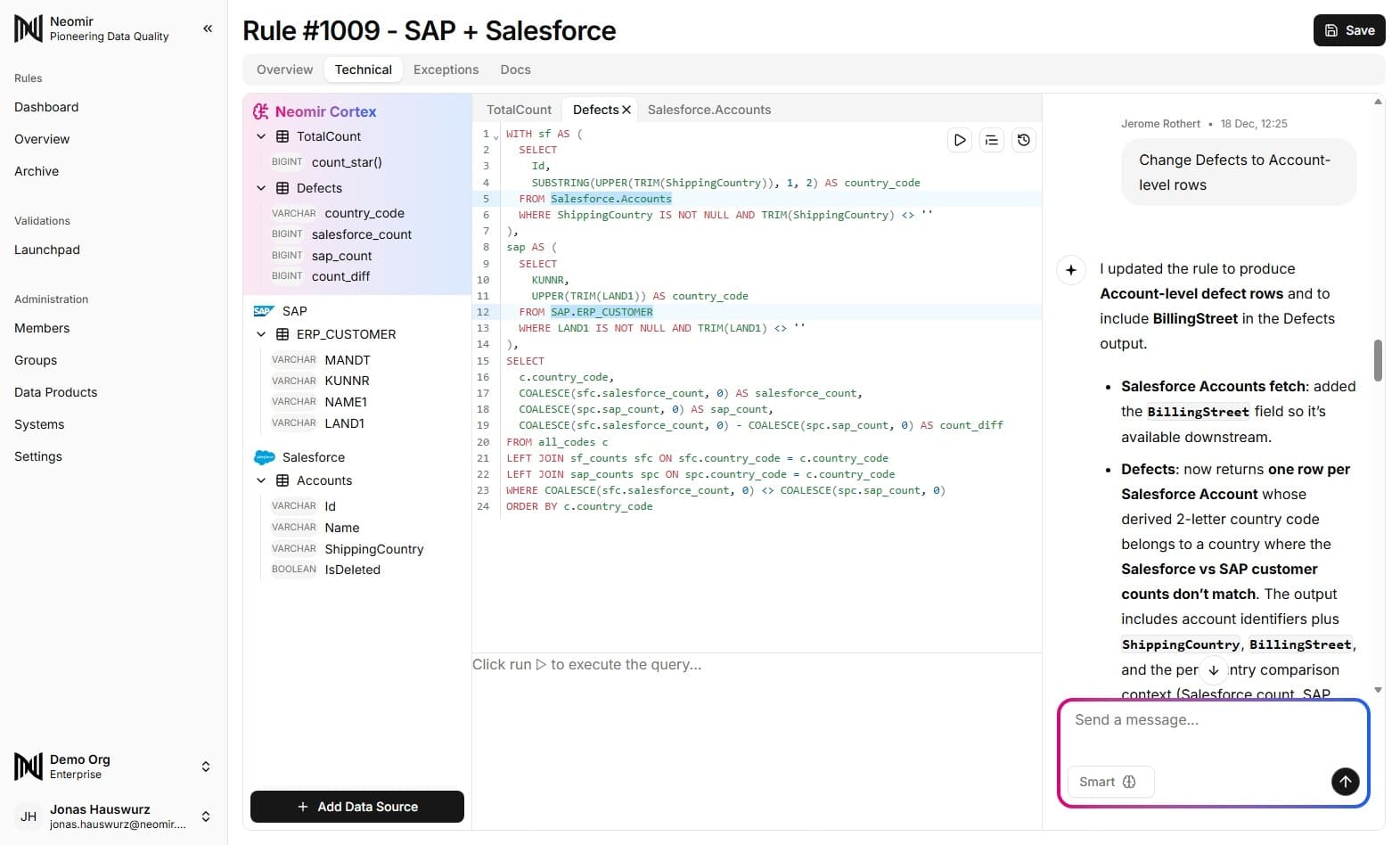
Task: Open the Salesforce.Accounts query tab
Action: pyautogui.click(x=708, y=110)
